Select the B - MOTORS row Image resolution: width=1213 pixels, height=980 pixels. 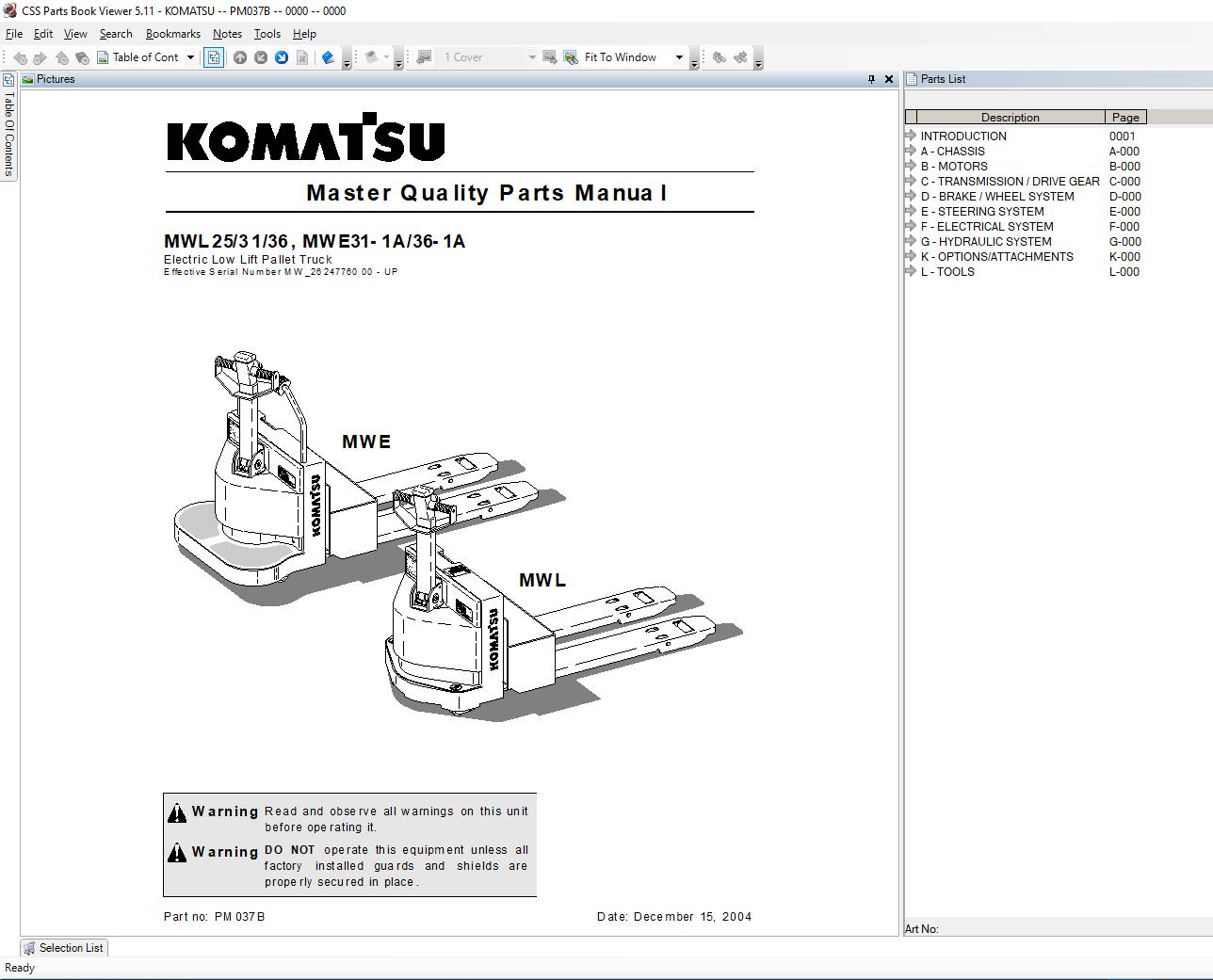pyautogui.click(x=1026, y=166)
